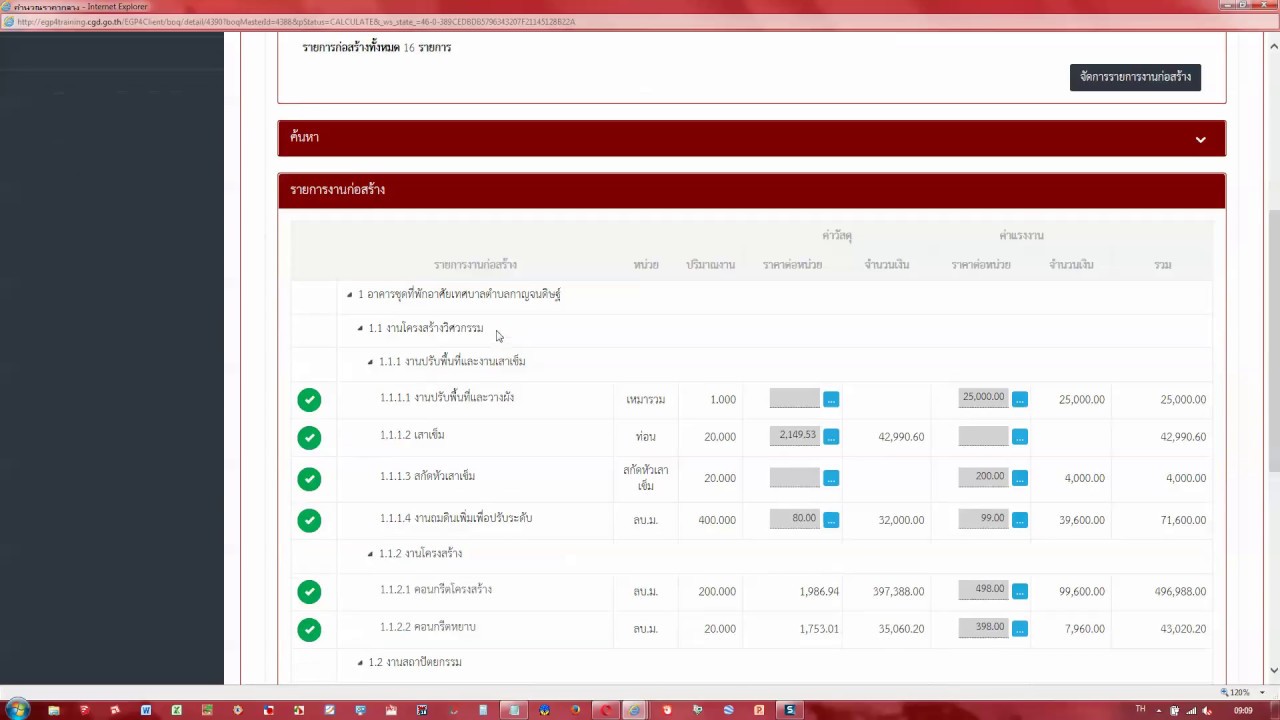1280x720 pixels.
Task: Expand the ค้นหา search panel chevron
Action: coord(1200,139)
